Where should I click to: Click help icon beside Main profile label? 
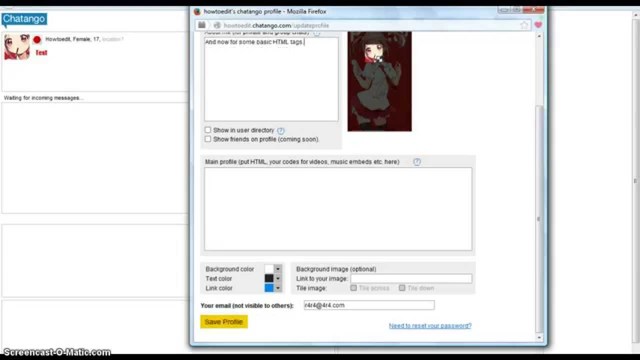coord(417,162)
